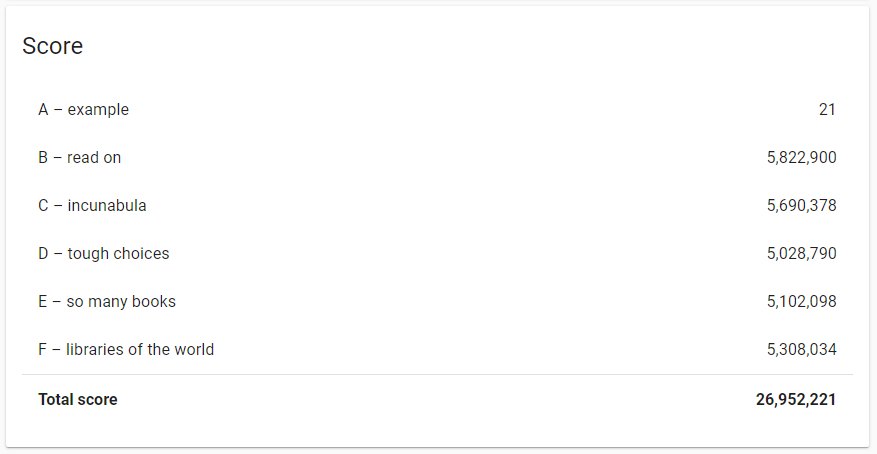
Task: Click the score 5,308,034
Action: coord(801,350)
